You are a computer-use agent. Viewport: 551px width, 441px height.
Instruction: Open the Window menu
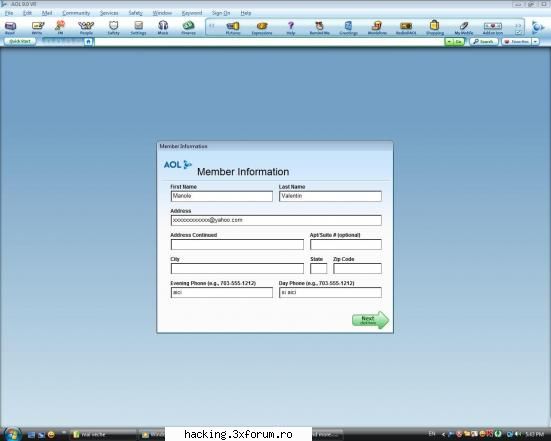coord(162,13)
